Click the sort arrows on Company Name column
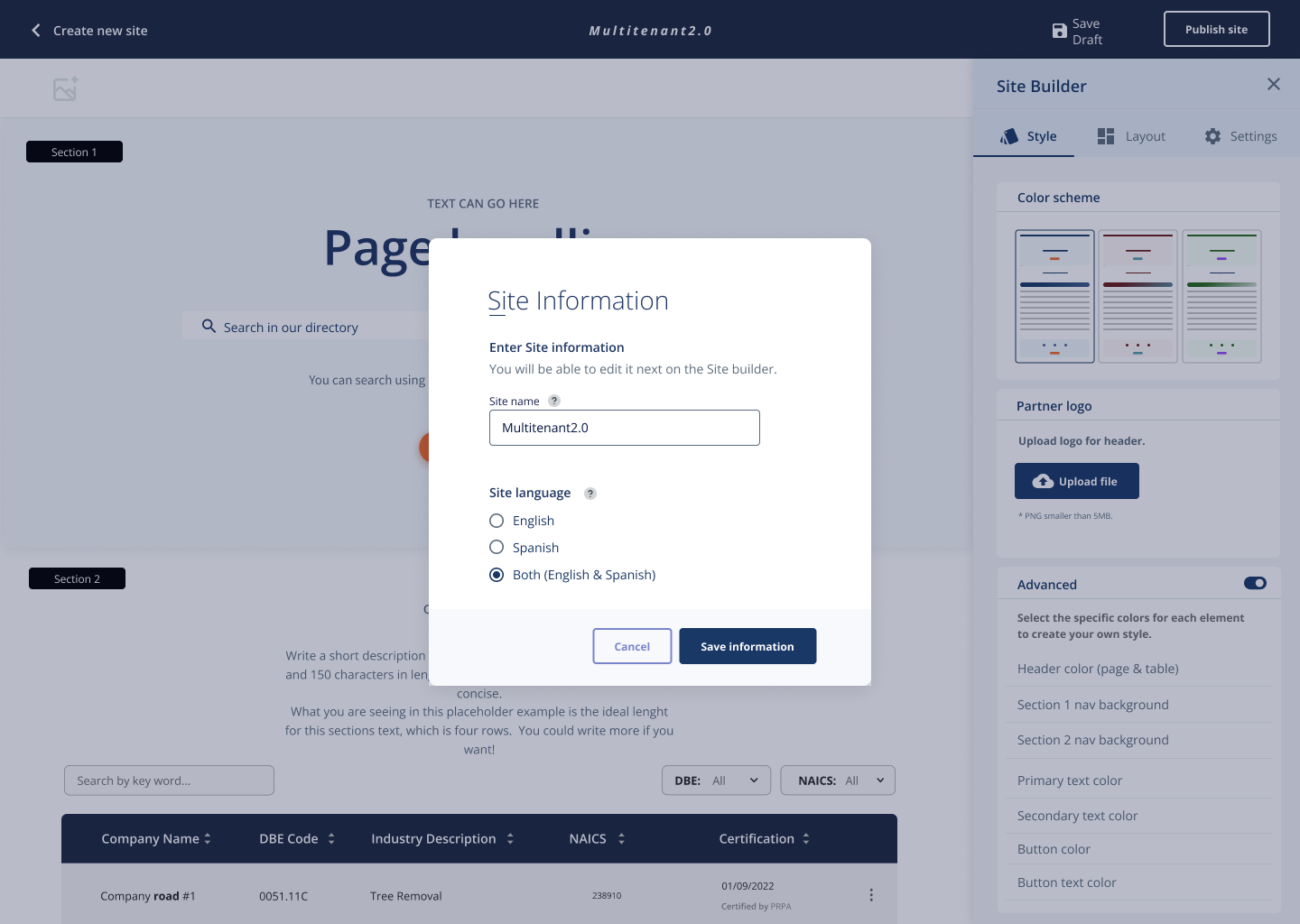This screenshot has height=924, width=1300. (209, 838)
